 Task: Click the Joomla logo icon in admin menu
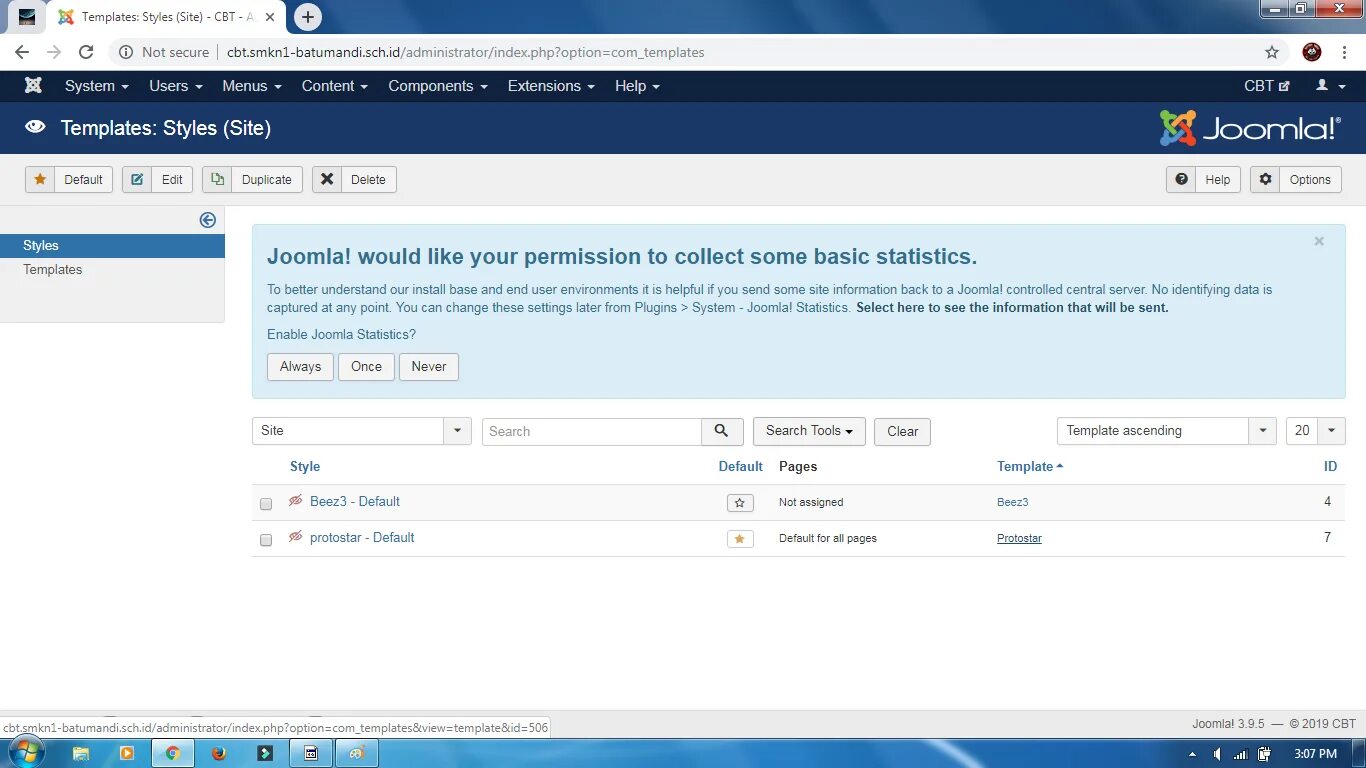(x=33, y=85)
